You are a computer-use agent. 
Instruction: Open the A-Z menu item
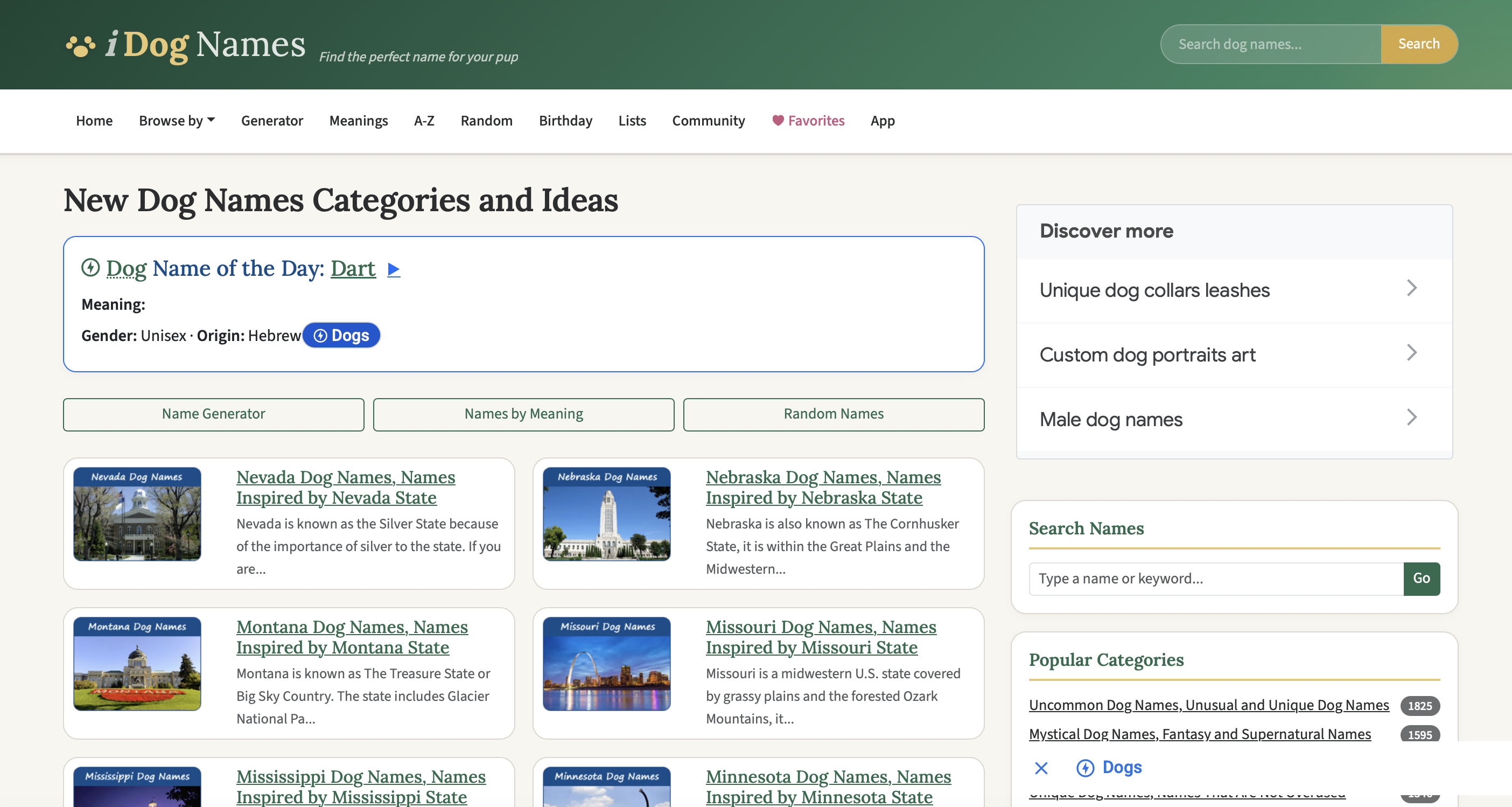[424, 121]
